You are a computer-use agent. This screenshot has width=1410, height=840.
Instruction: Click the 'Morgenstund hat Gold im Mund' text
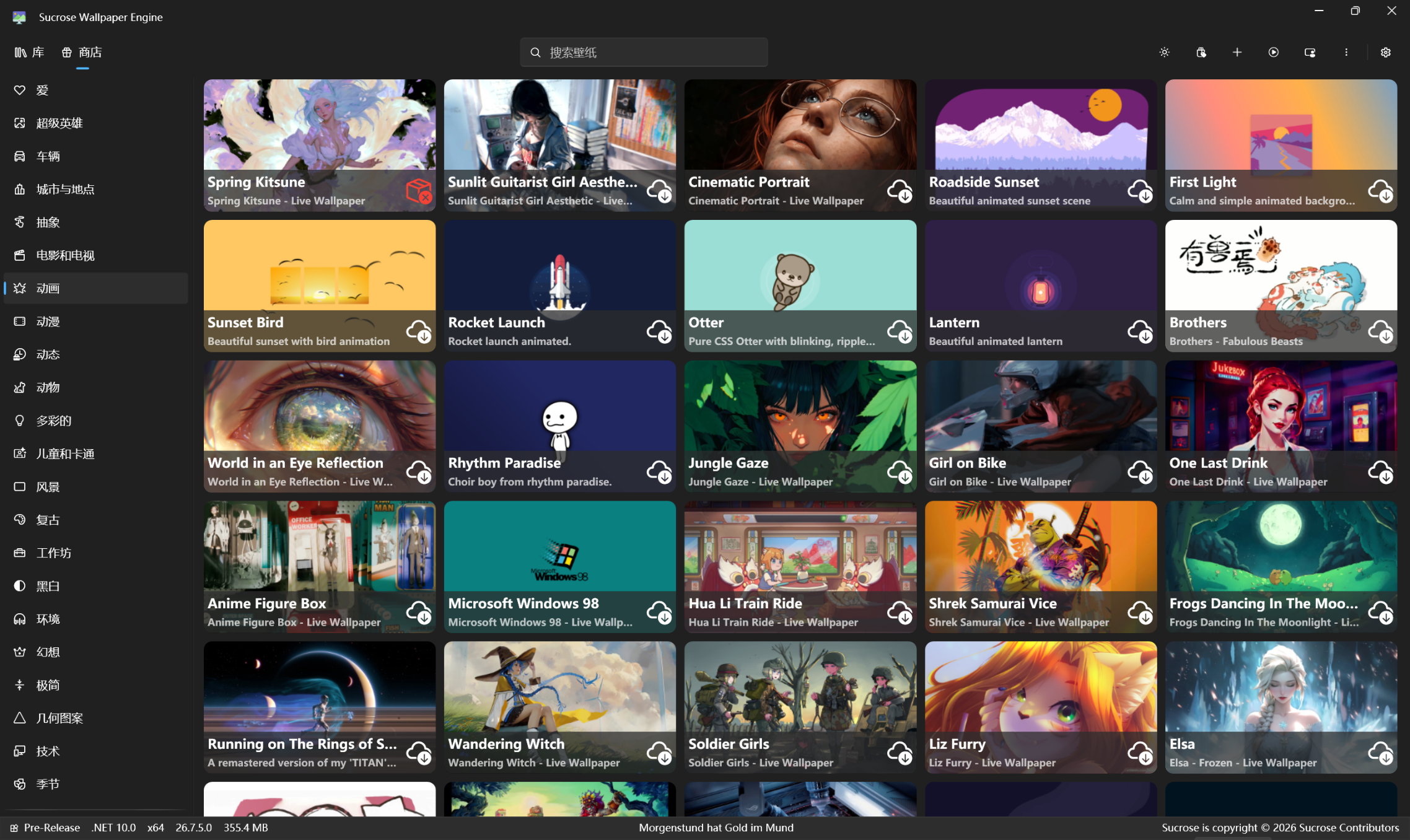[x=716, y=828]
